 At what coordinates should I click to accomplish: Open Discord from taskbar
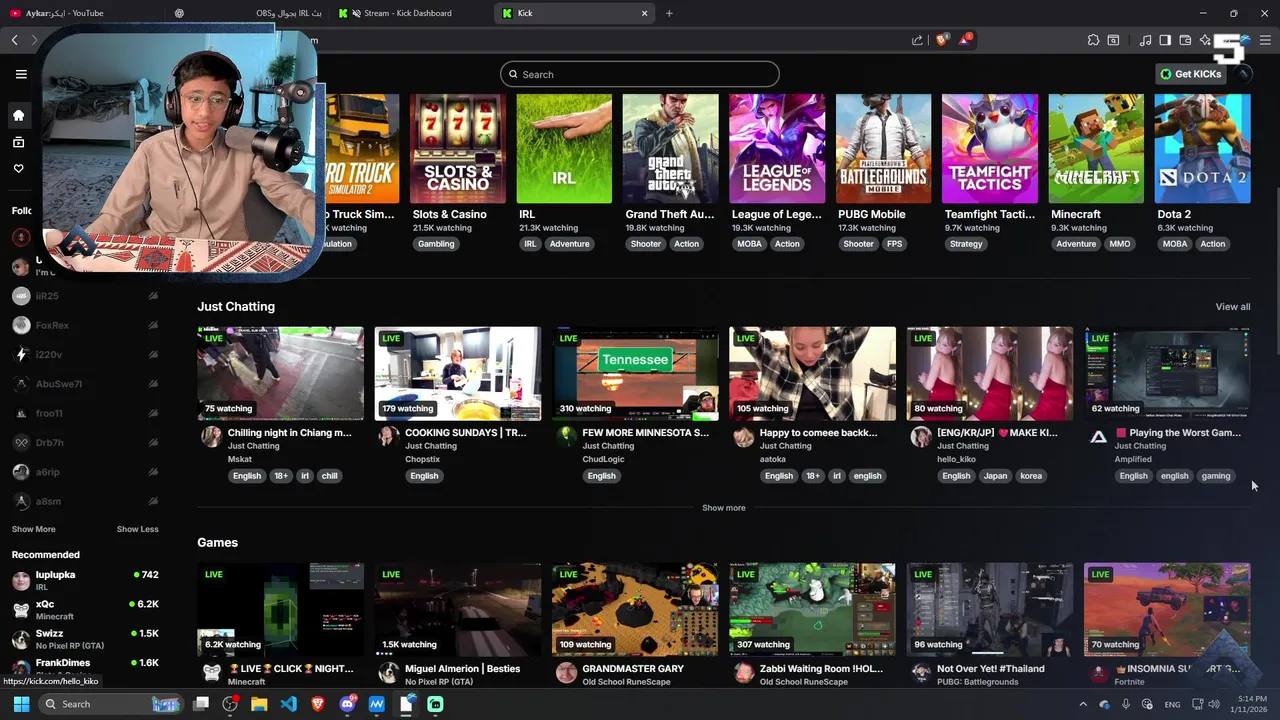click(347, 704)
